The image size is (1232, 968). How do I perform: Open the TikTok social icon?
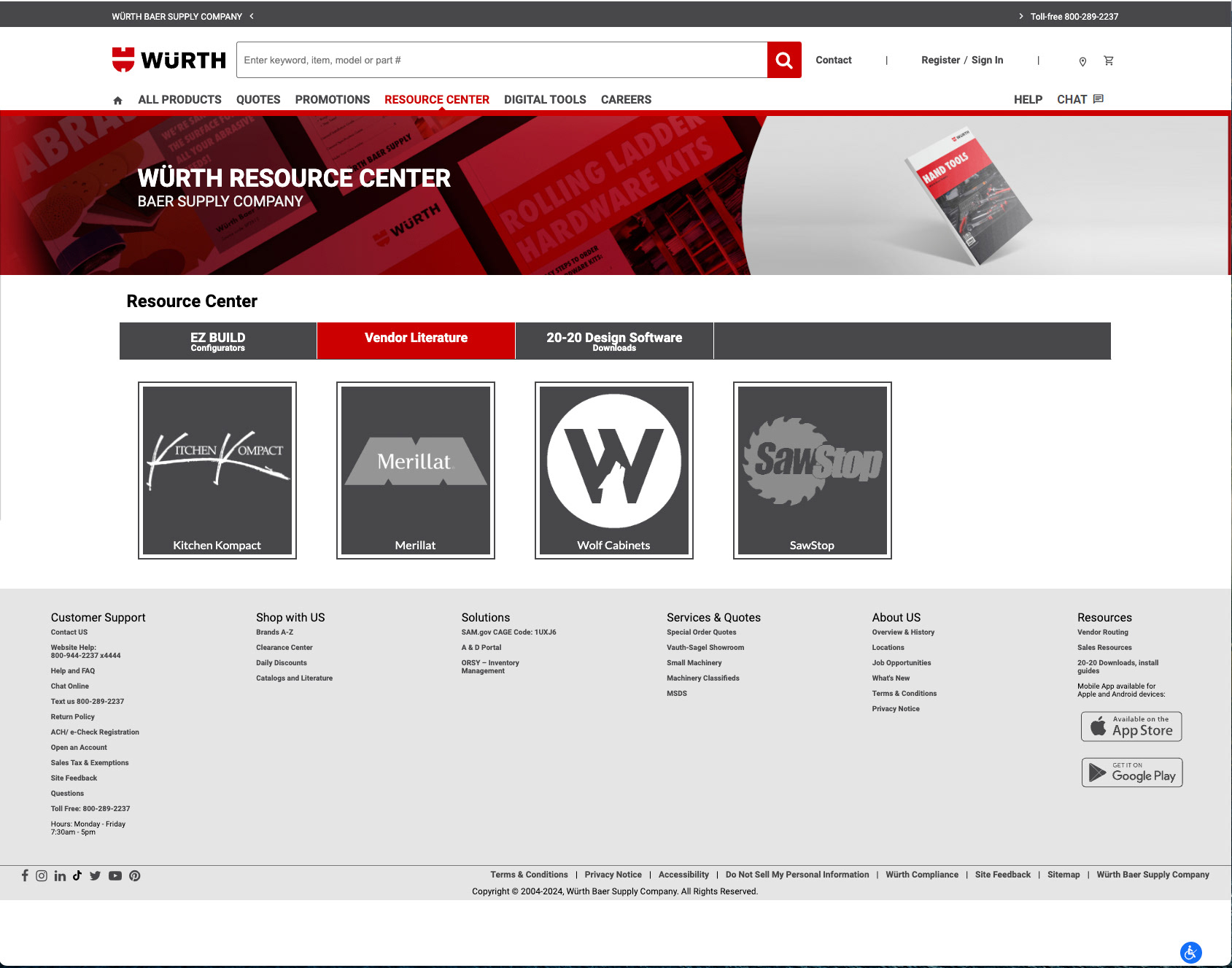coord(77,875)
